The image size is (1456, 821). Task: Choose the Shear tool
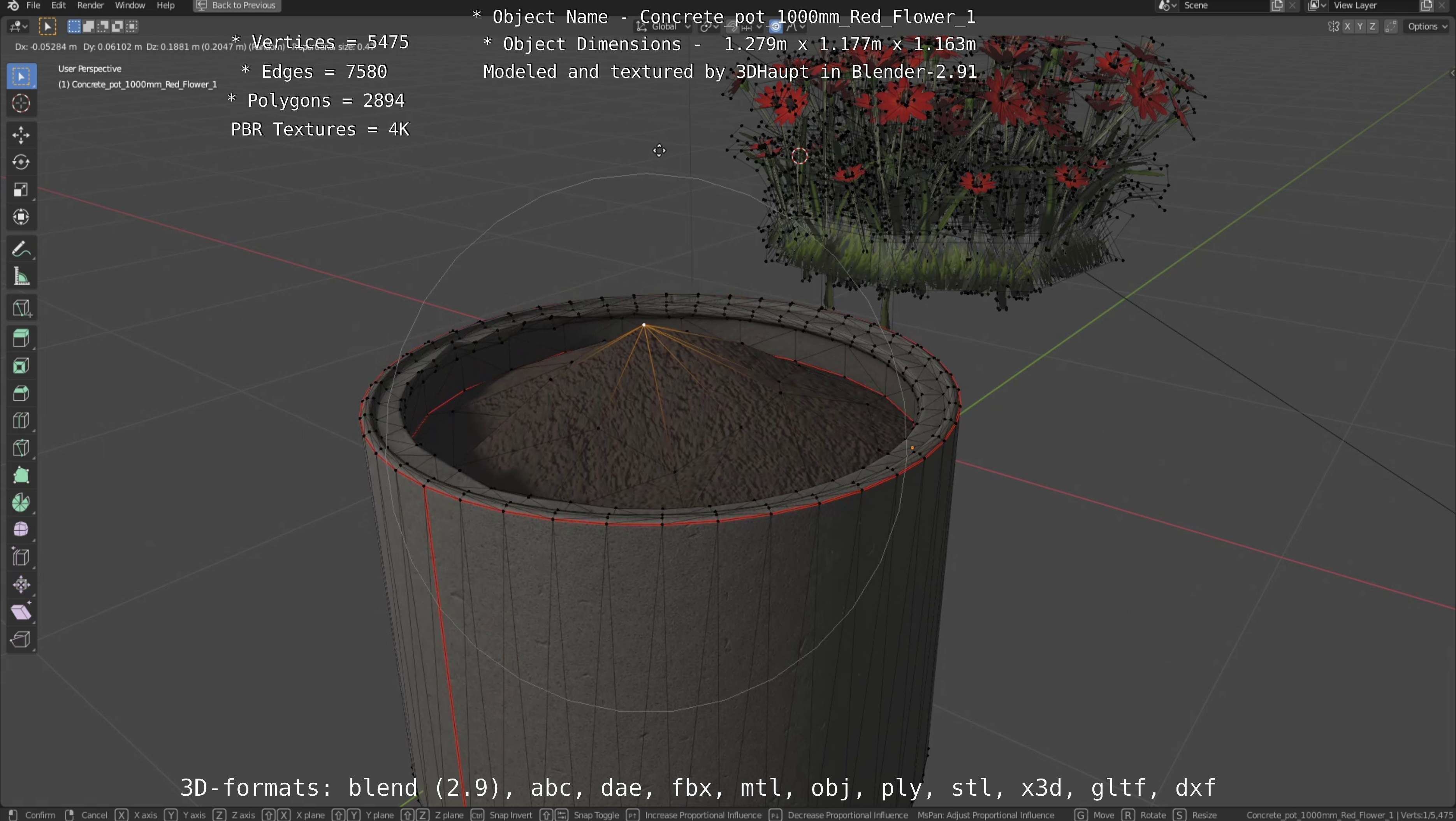[21, 612]
